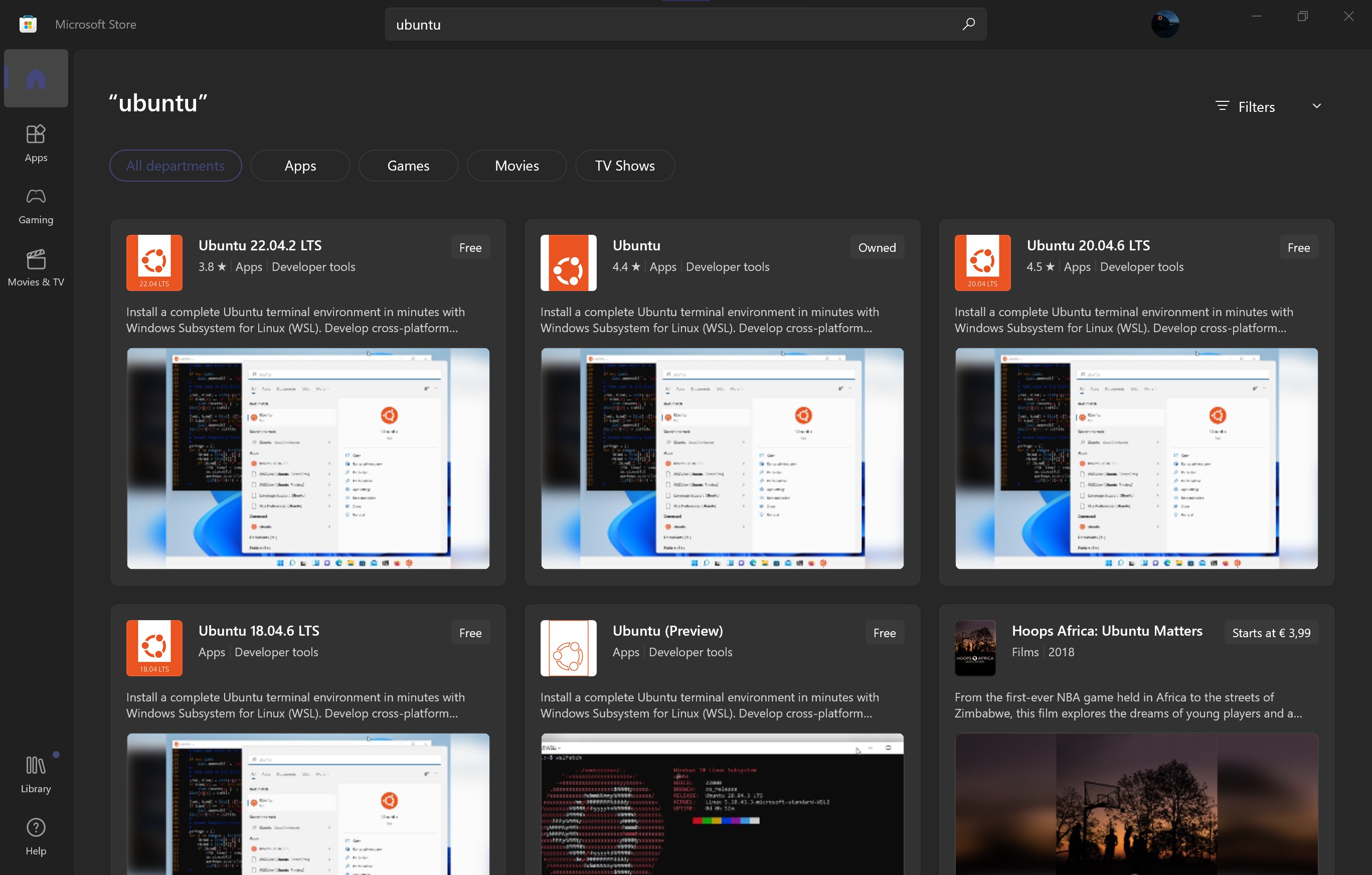1372x875 pixels.
Task: Click Free button for Ubuntu (Preview)
Action: (885, 633)
